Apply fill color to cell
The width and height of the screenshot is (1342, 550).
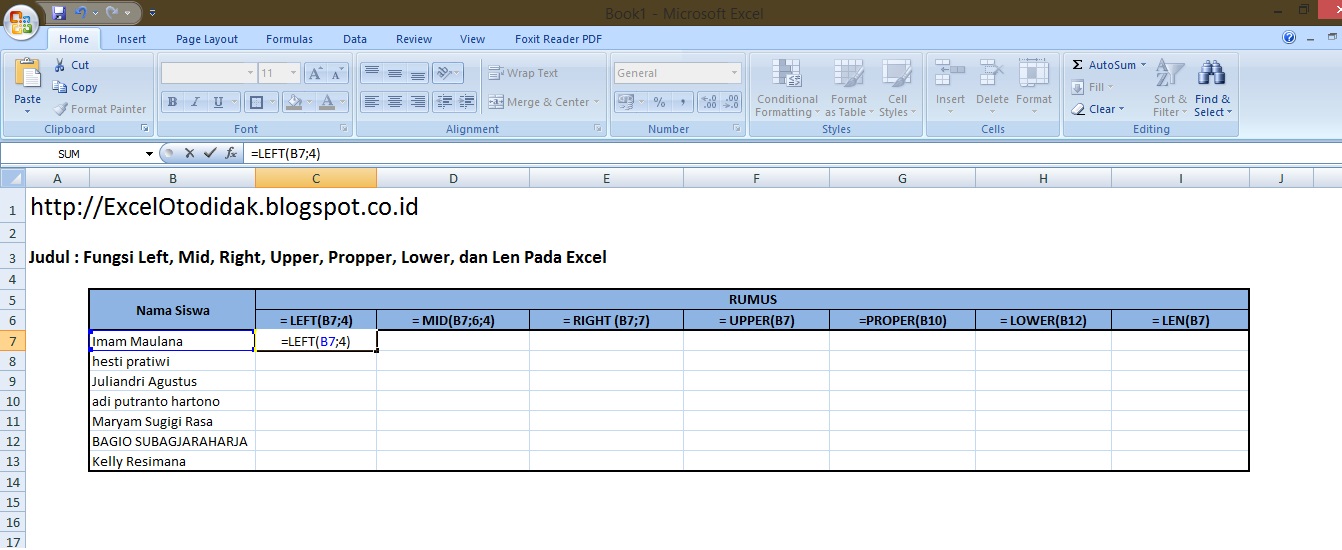pyautogui.click(x=293, y=102)
